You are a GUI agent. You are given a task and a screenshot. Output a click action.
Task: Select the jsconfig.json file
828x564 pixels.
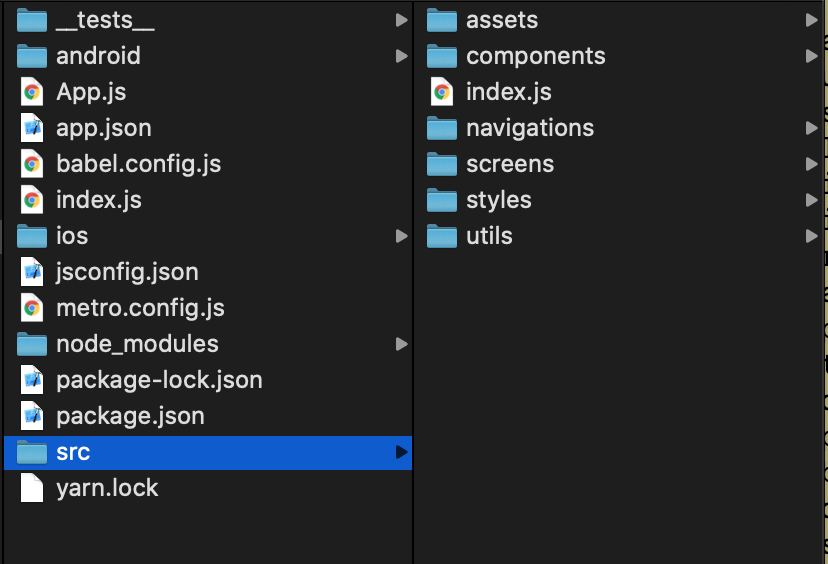[x=208, y=272]
